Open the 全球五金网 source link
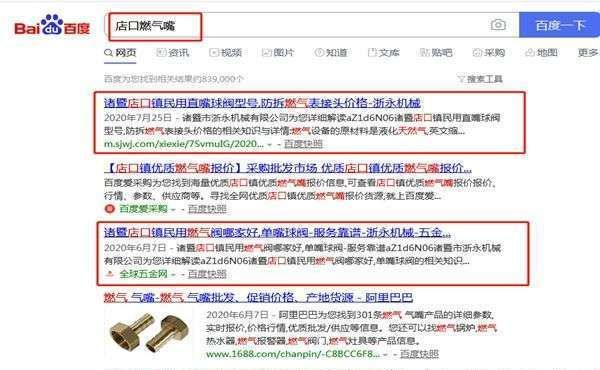This screenshot has height=370, width=600. pyautogui.click(x=143, y=274)
